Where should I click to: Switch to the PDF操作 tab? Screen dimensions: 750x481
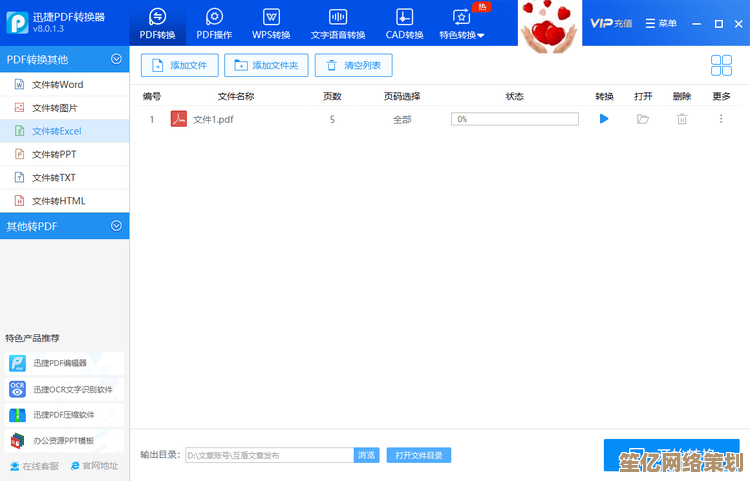[214, 23]
